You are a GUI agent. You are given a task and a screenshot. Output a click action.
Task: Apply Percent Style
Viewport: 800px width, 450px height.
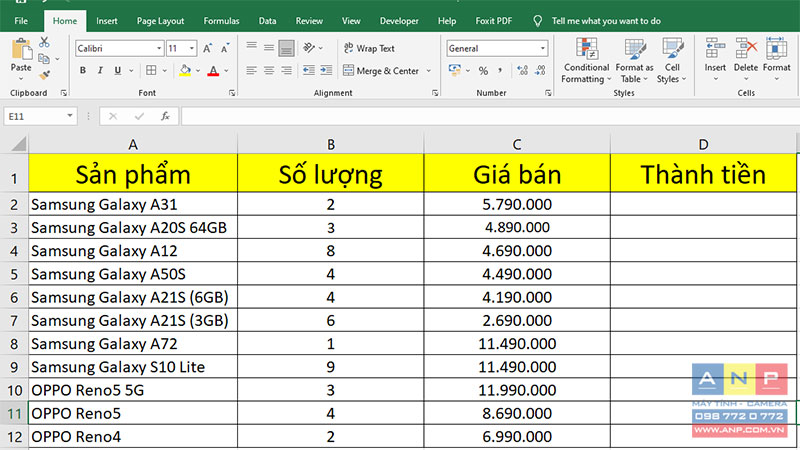(483, 71)
